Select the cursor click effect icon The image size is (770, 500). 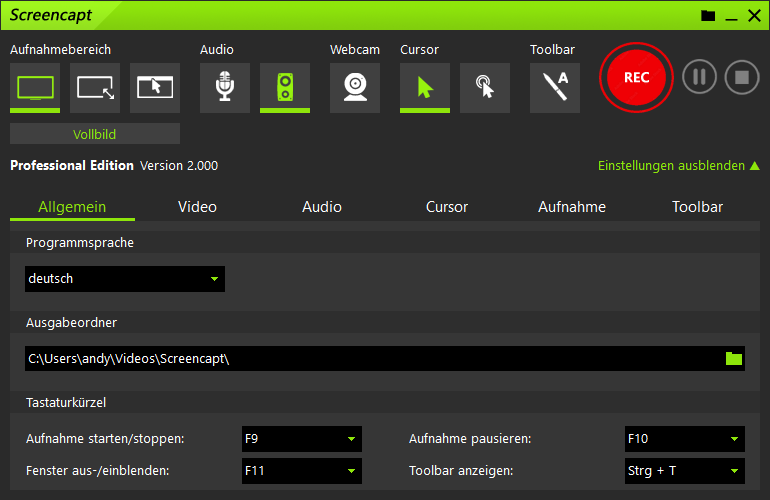485,87
